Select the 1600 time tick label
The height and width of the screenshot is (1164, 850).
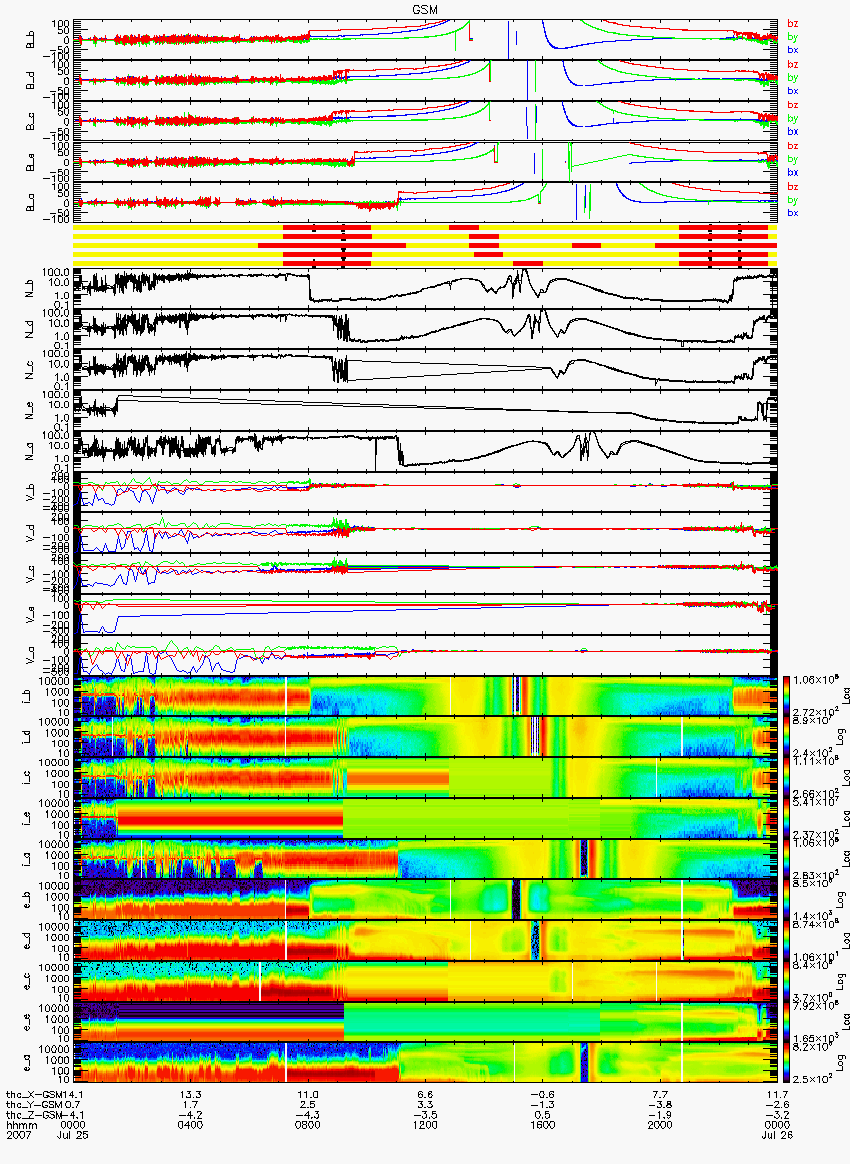[x=542, y=1125]
